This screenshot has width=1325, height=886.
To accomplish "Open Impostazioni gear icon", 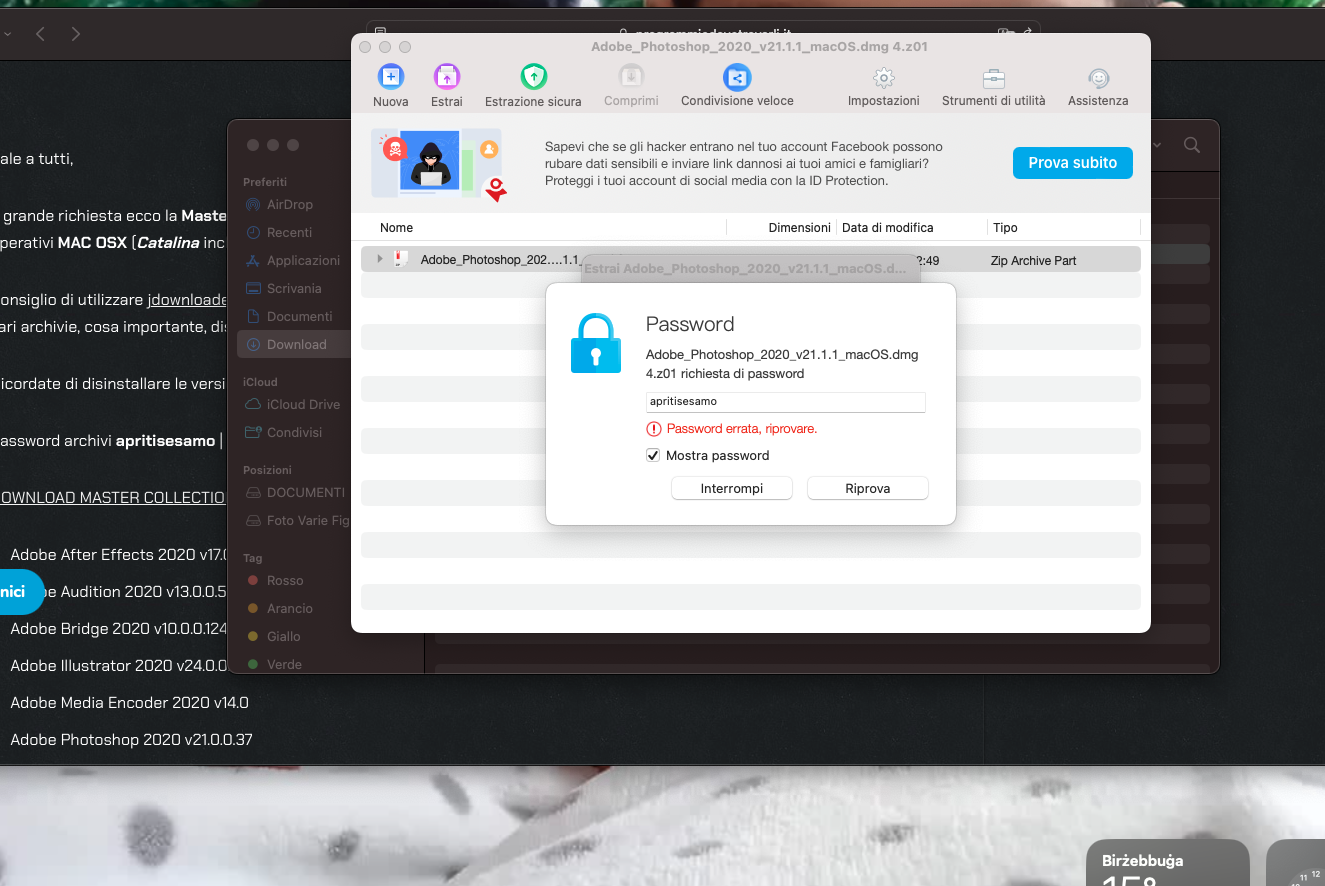I will [884, 78].
